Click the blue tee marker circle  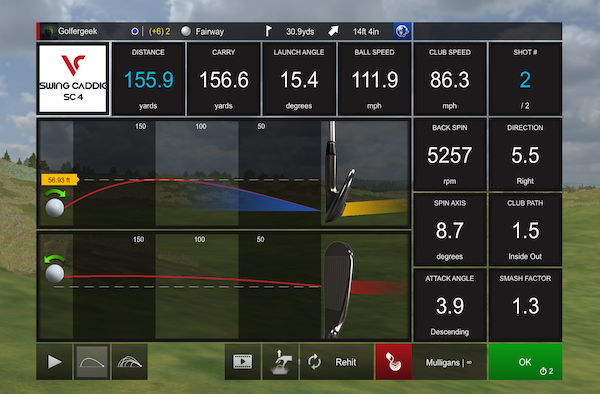134,31
